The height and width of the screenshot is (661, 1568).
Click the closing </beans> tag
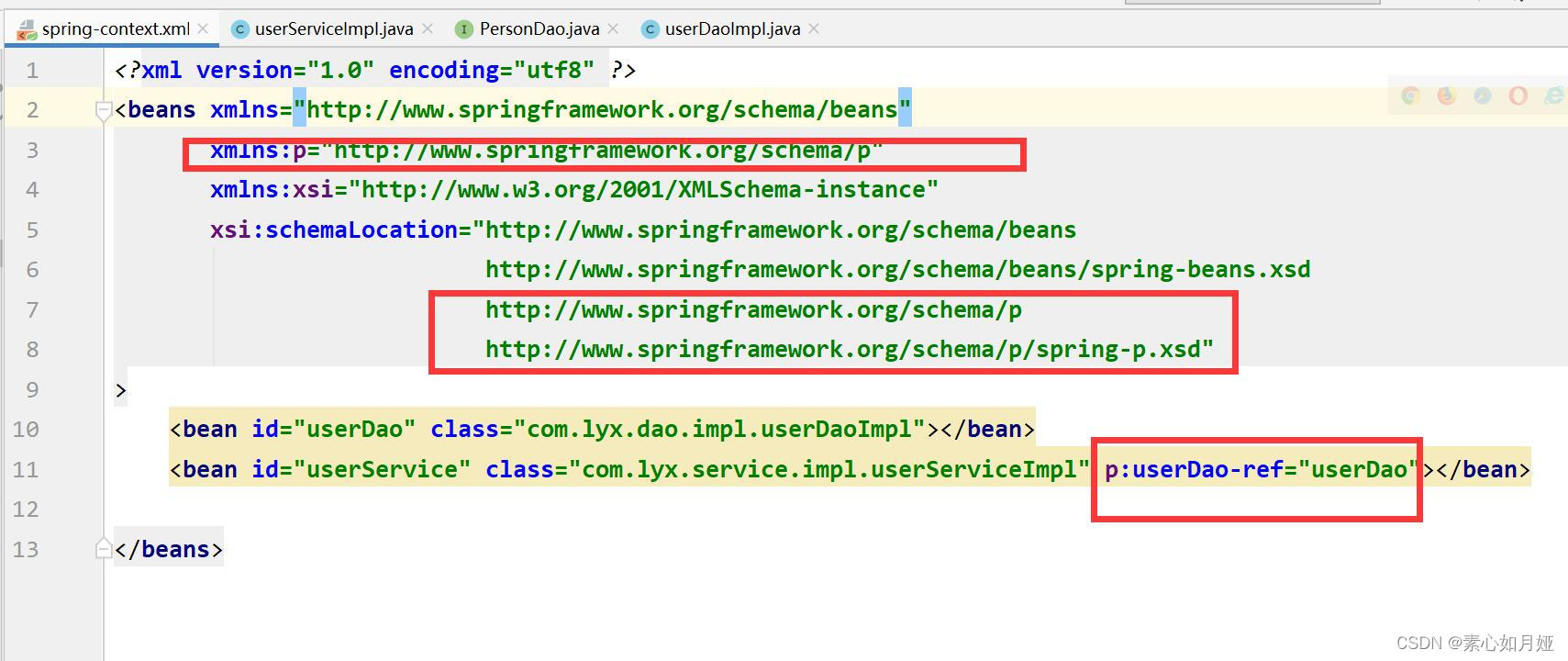(x=169, y=550)
